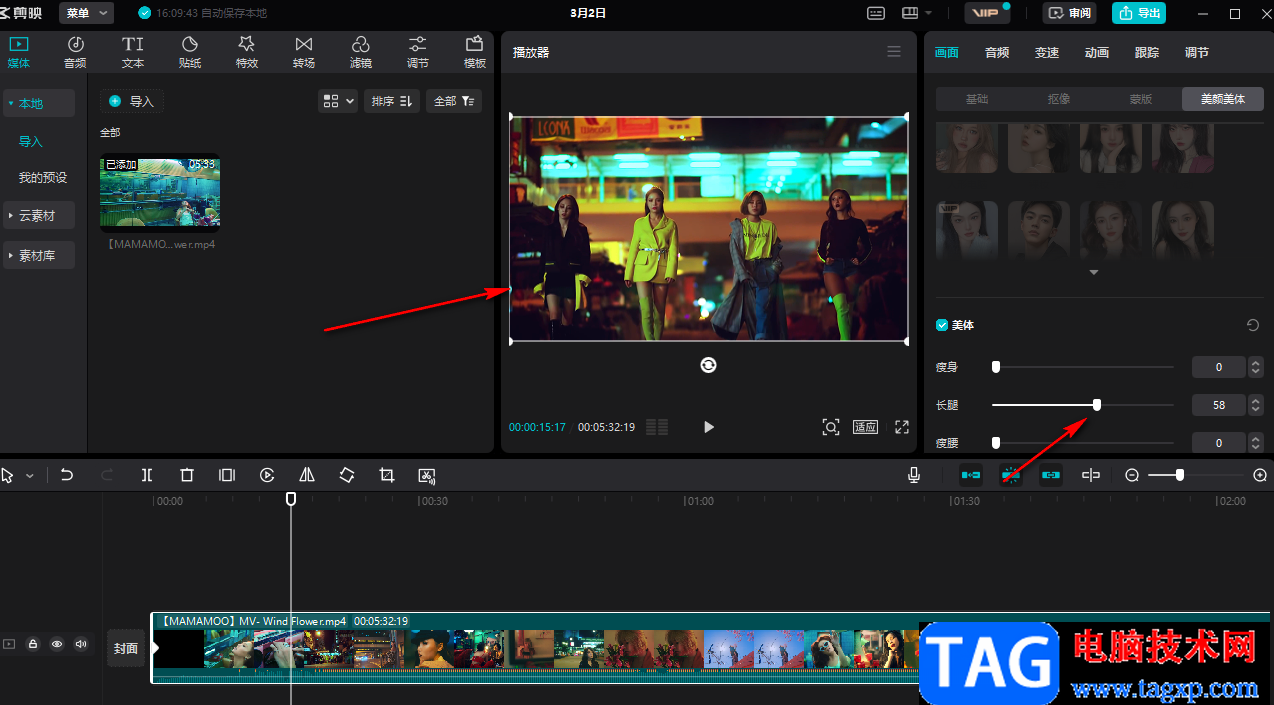1274x705 pixels.
Task: Collapse the 本地 tree section
Action: click(x=39, y=103)
